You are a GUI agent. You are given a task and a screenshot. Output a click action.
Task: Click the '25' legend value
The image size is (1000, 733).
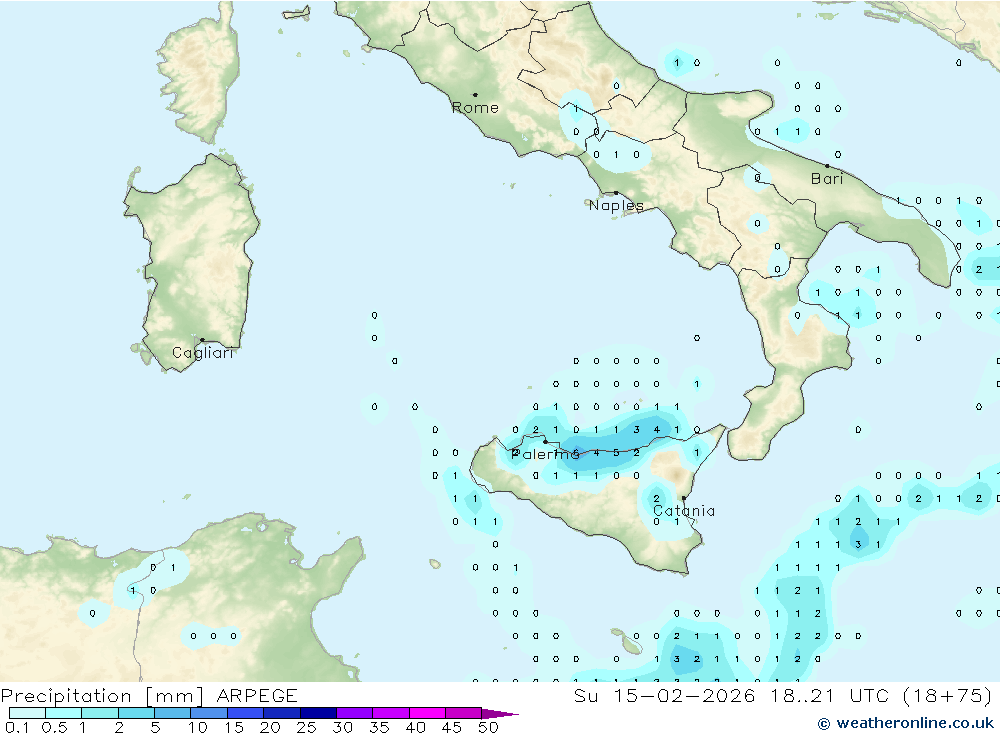click(x=307, y=727)
